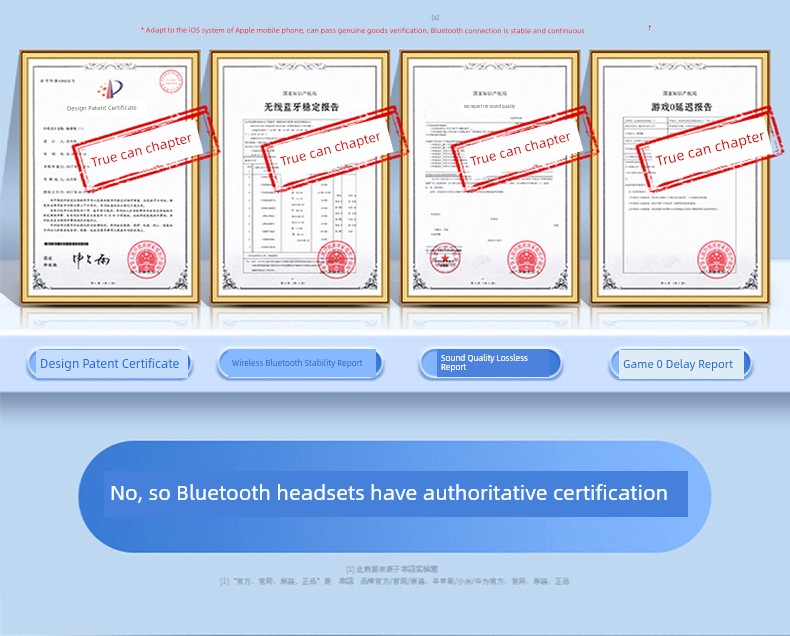Click 'True can chapter' stamp on game certificate
The height and width of the screenshot is (636, 790).
710,150
